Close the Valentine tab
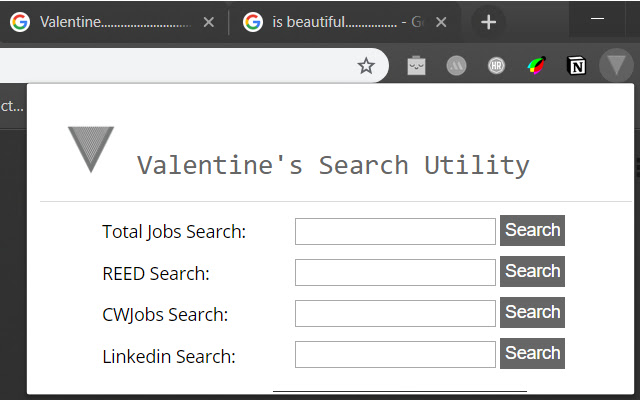The width and height of the screenshot is (640, 400). 209,22
